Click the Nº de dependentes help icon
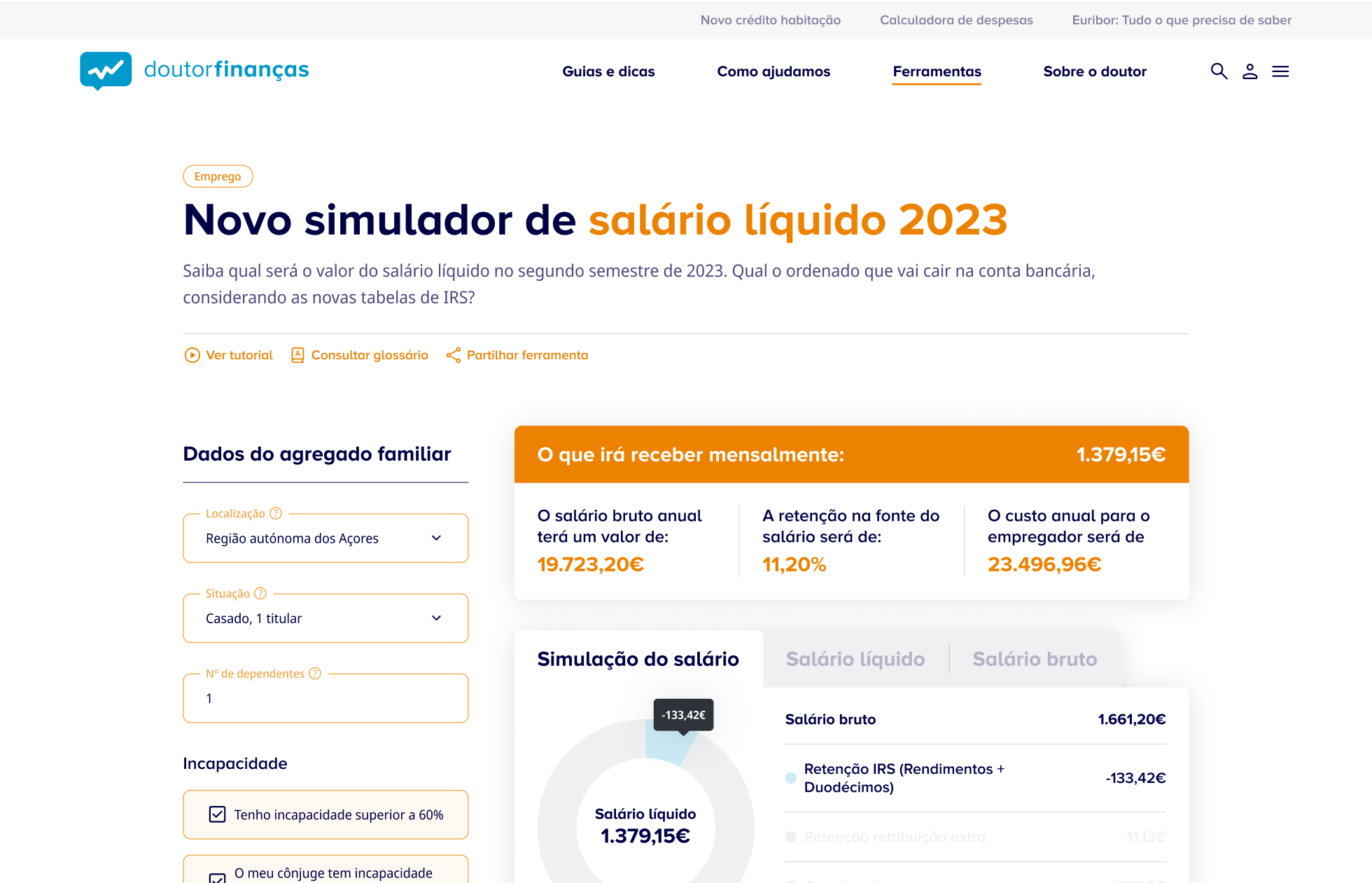 [x=315, y=673]
